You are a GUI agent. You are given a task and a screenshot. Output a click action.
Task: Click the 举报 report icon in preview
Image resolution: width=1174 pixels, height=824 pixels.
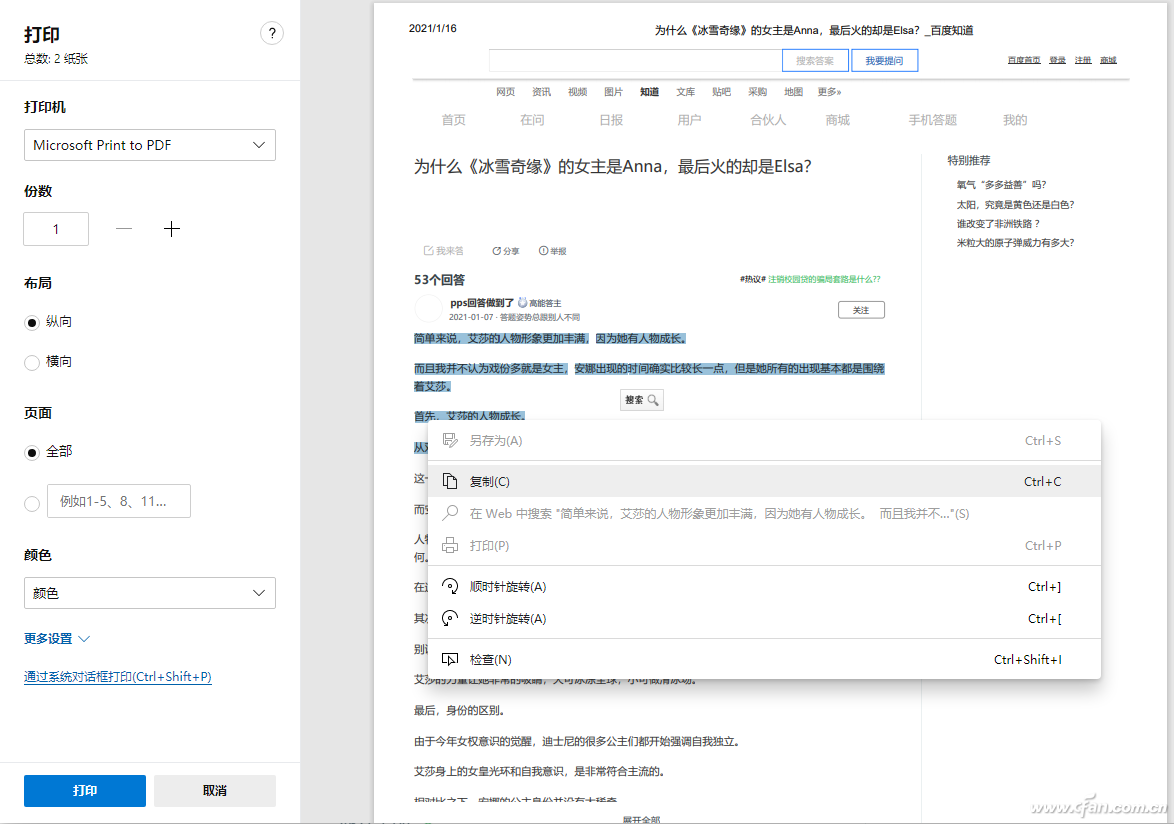coord(544,251)
